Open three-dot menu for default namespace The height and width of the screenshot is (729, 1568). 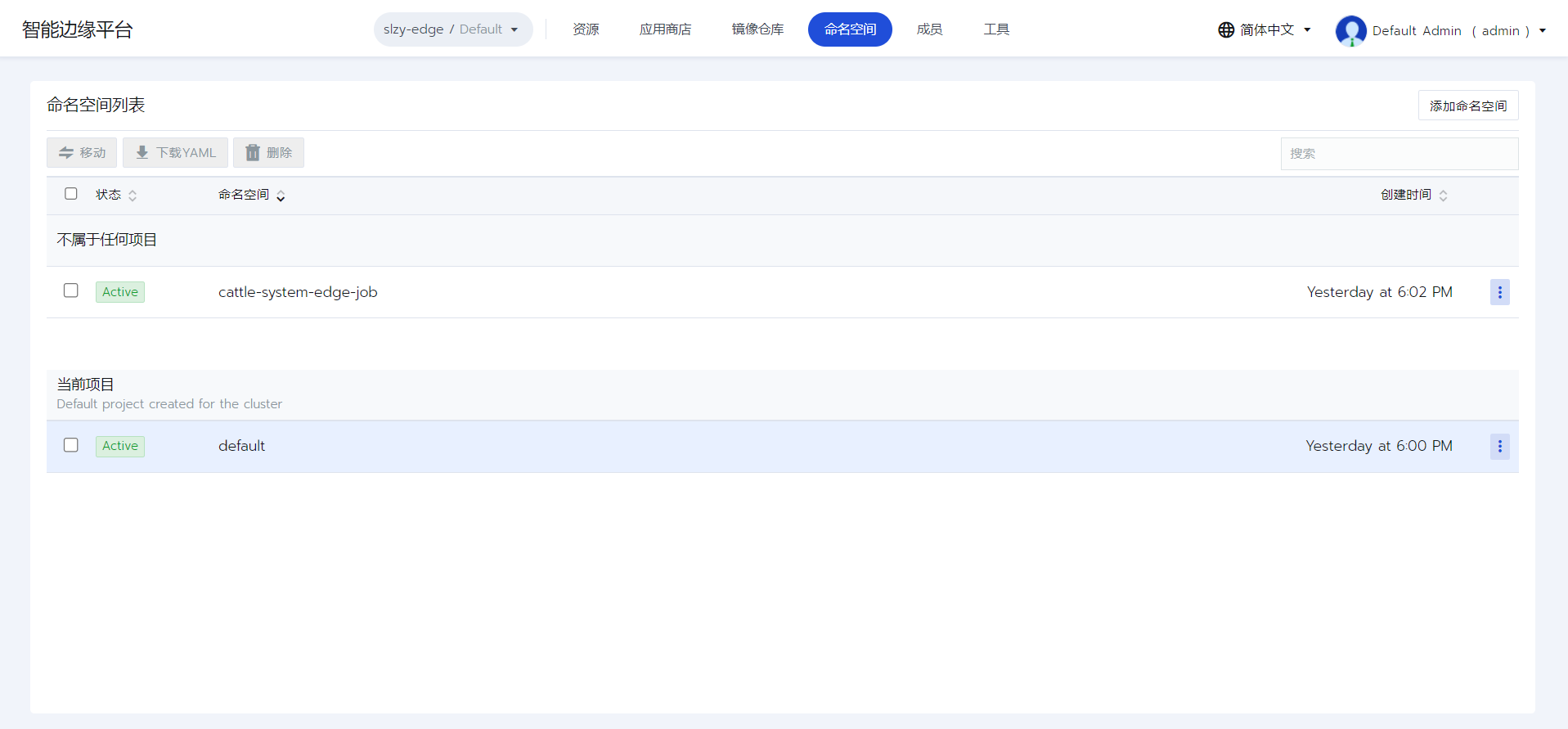(1499, 446)
